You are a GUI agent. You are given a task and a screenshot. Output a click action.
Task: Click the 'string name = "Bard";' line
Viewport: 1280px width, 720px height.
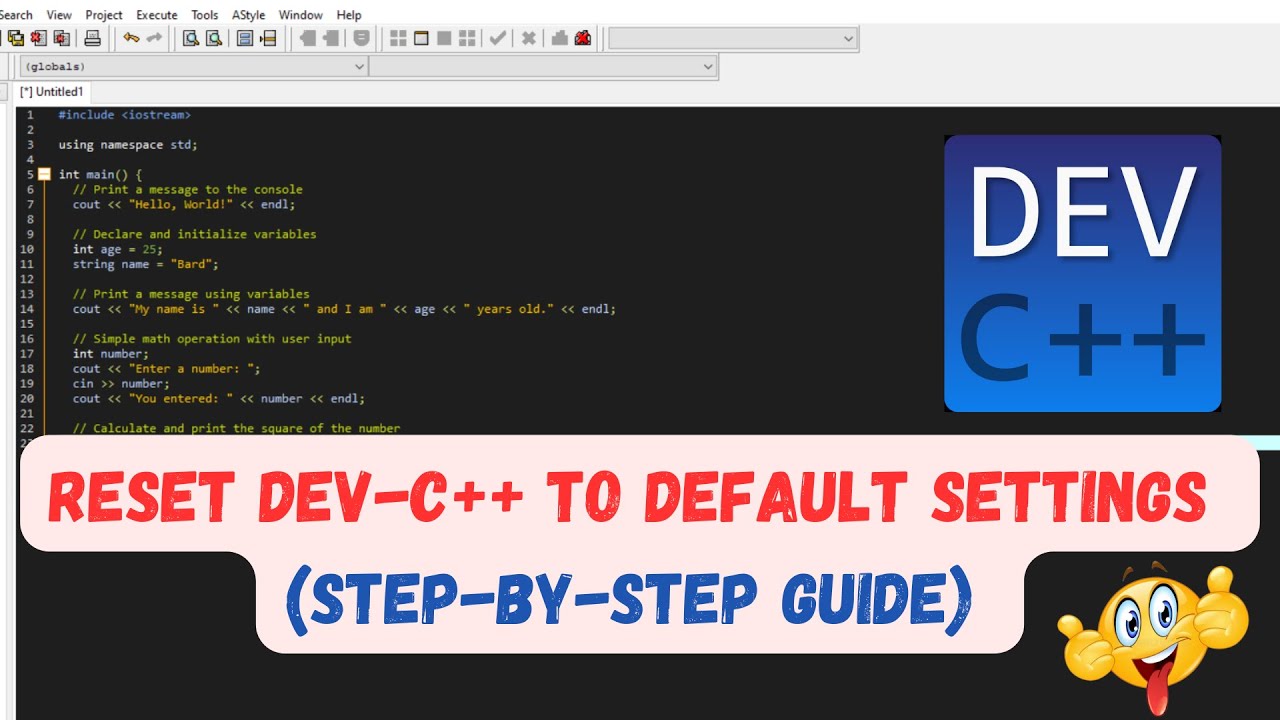tap(145, 264)
